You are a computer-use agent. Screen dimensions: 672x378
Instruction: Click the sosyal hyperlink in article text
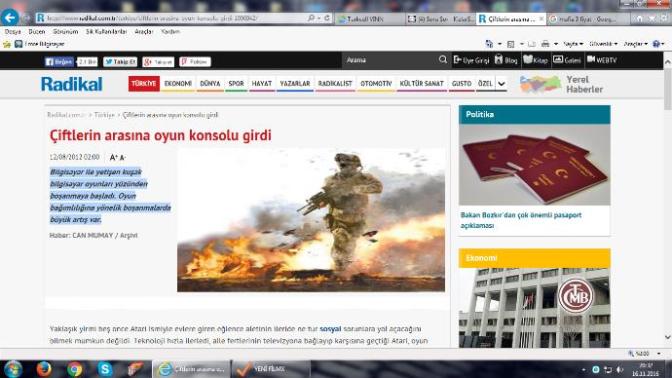click(x=330, y=329)
